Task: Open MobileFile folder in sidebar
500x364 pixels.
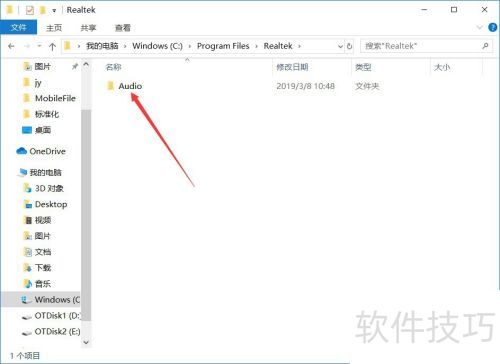Action: [55, 98]
